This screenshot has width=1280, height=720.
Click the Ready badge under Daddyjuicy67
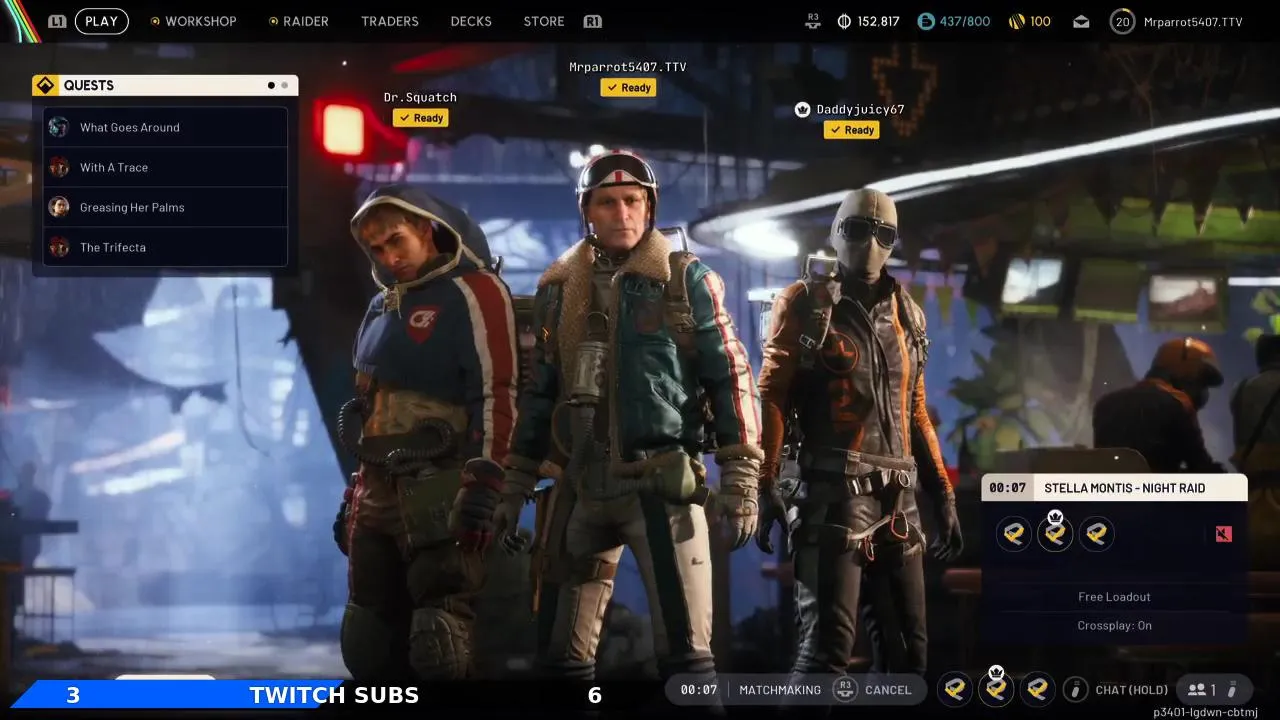[851, 130]
